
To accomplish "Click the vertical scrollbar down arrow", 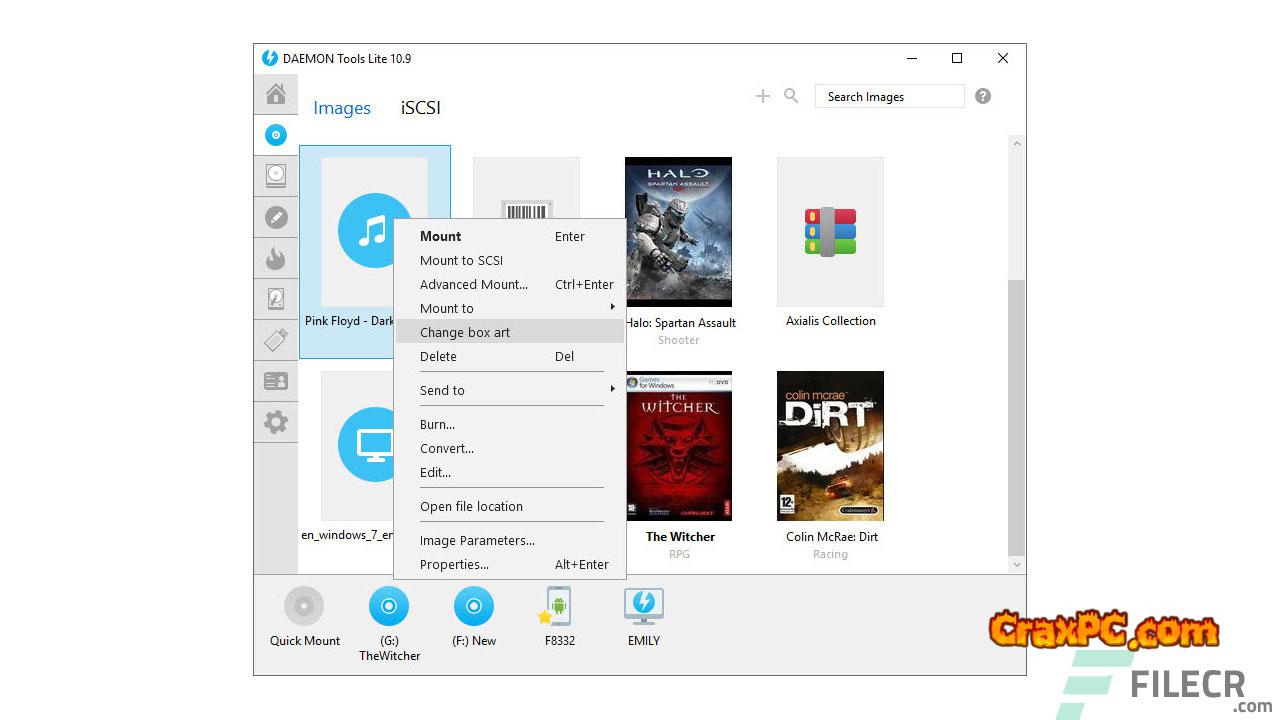I will pos(1017,565).
